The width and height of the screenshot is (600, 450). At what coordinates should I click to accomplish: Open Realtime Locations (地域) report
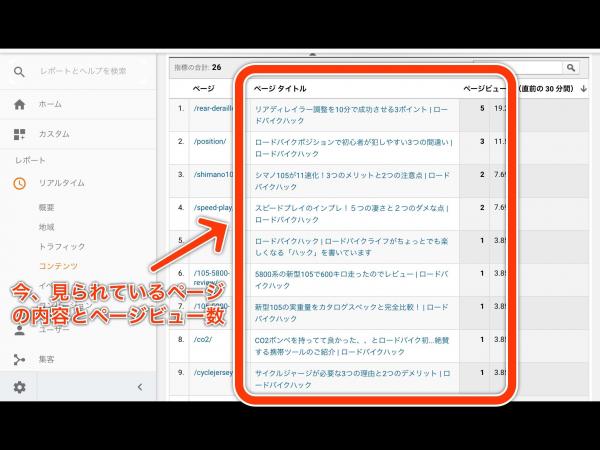click(46, 227)
